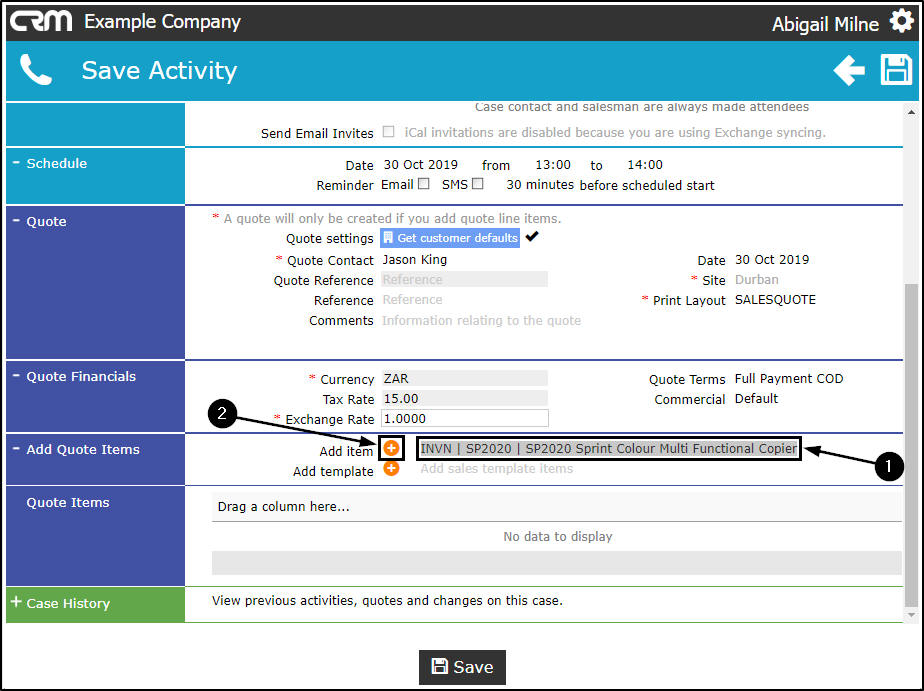924x691 pixels.
Task: Collapse the Quote section
Action: [16, 221]
